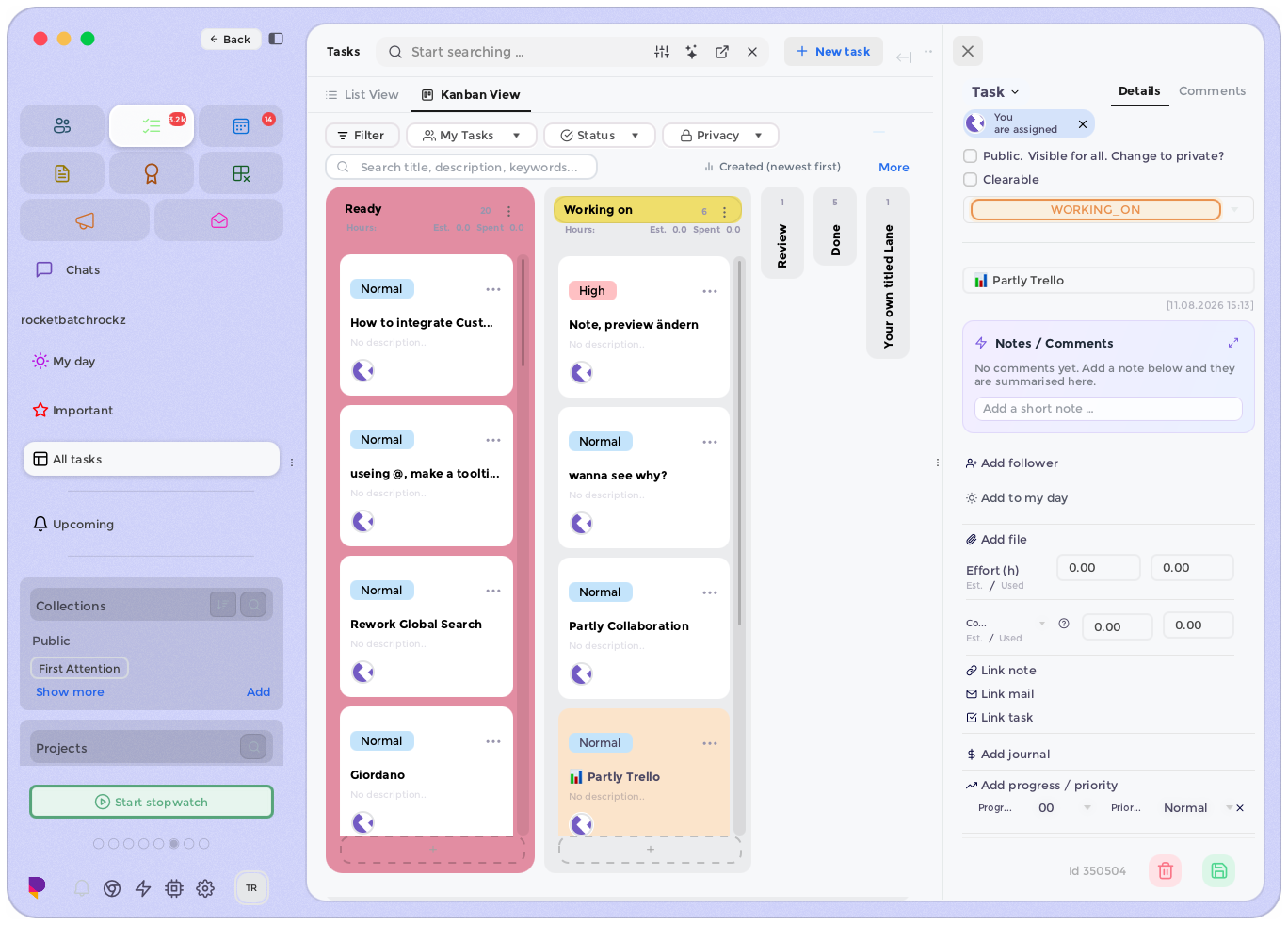Open the Privacy filter dropdown
Image resolution: width=1288 pixels, height=925 pixels.
(x=720, y=136)
